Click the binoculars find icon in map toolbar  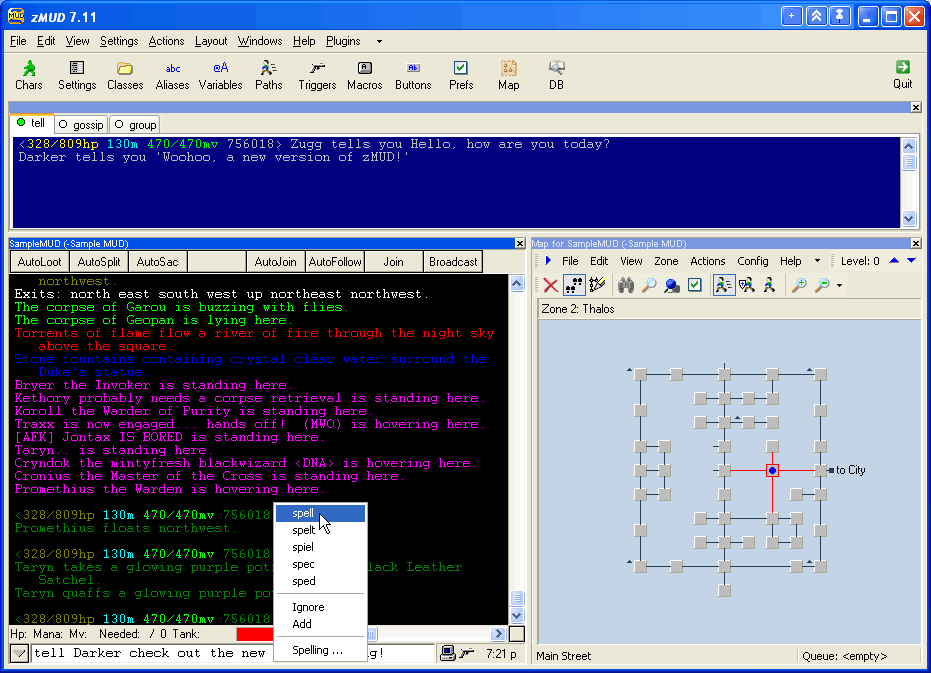[x=626, y=285]
